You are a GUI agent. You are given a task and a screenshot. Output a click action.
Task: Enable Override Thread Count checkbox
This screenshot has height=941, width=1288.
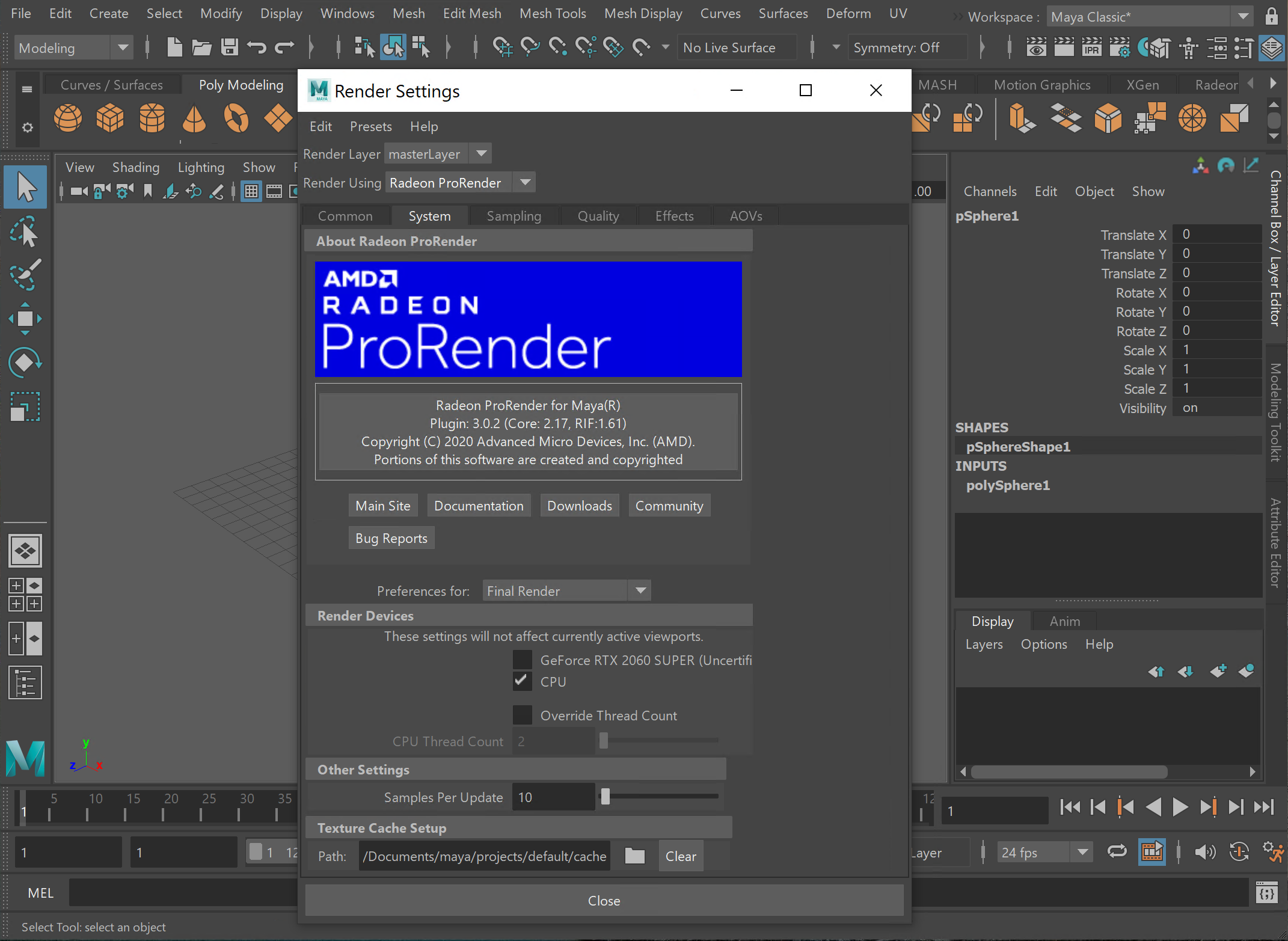pyautogui.click(x=522, y=715)
